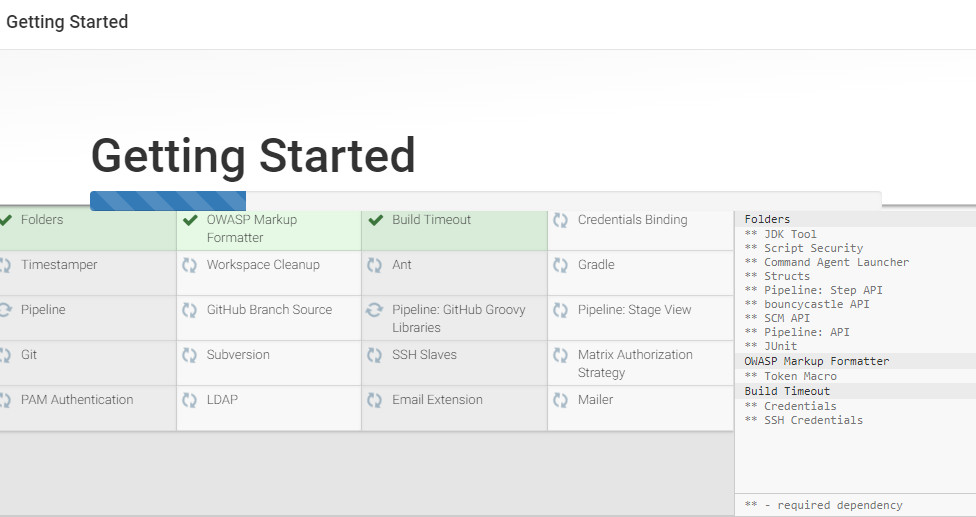
Task: Click the pending icon beside Credentials Binding
Action: (560, 220)
